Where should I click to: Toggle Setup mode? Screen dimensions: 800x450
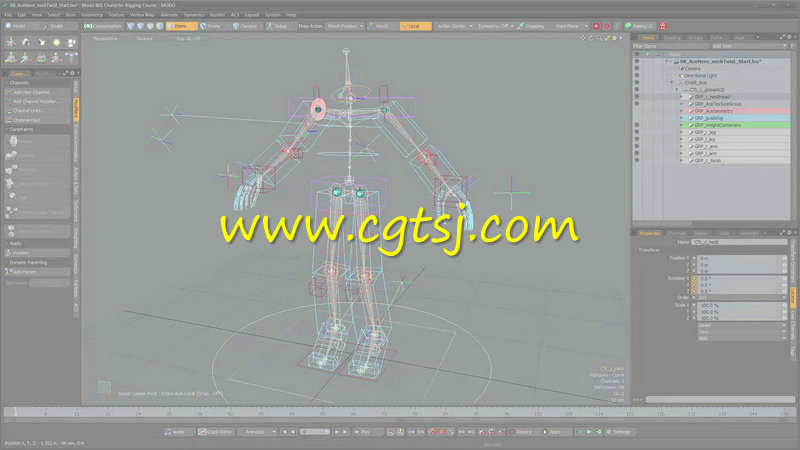(279, 26)
